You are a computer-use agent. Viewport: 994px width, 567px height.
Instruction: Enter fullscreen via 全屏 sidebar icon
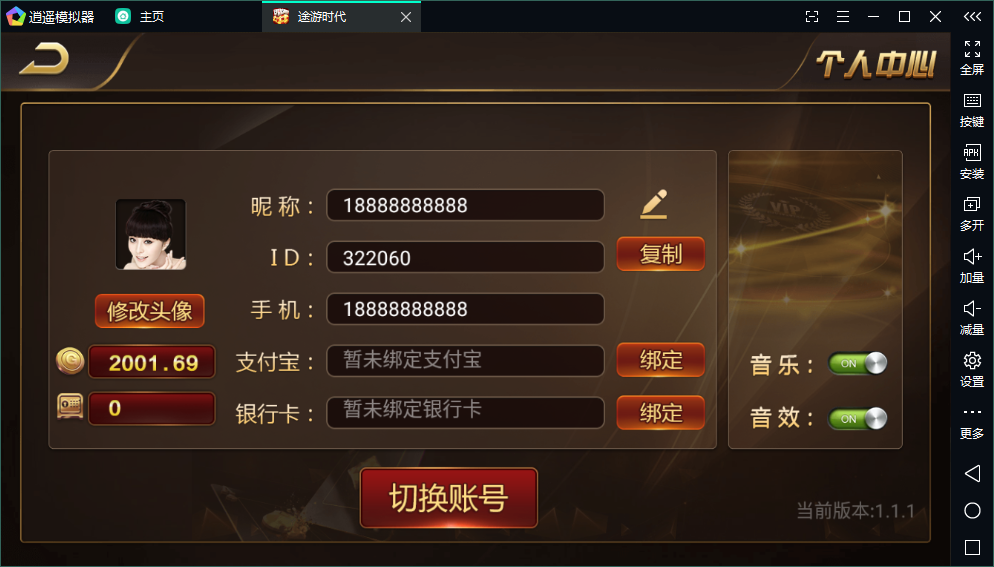pyautogui.click(x=972, y=58)
